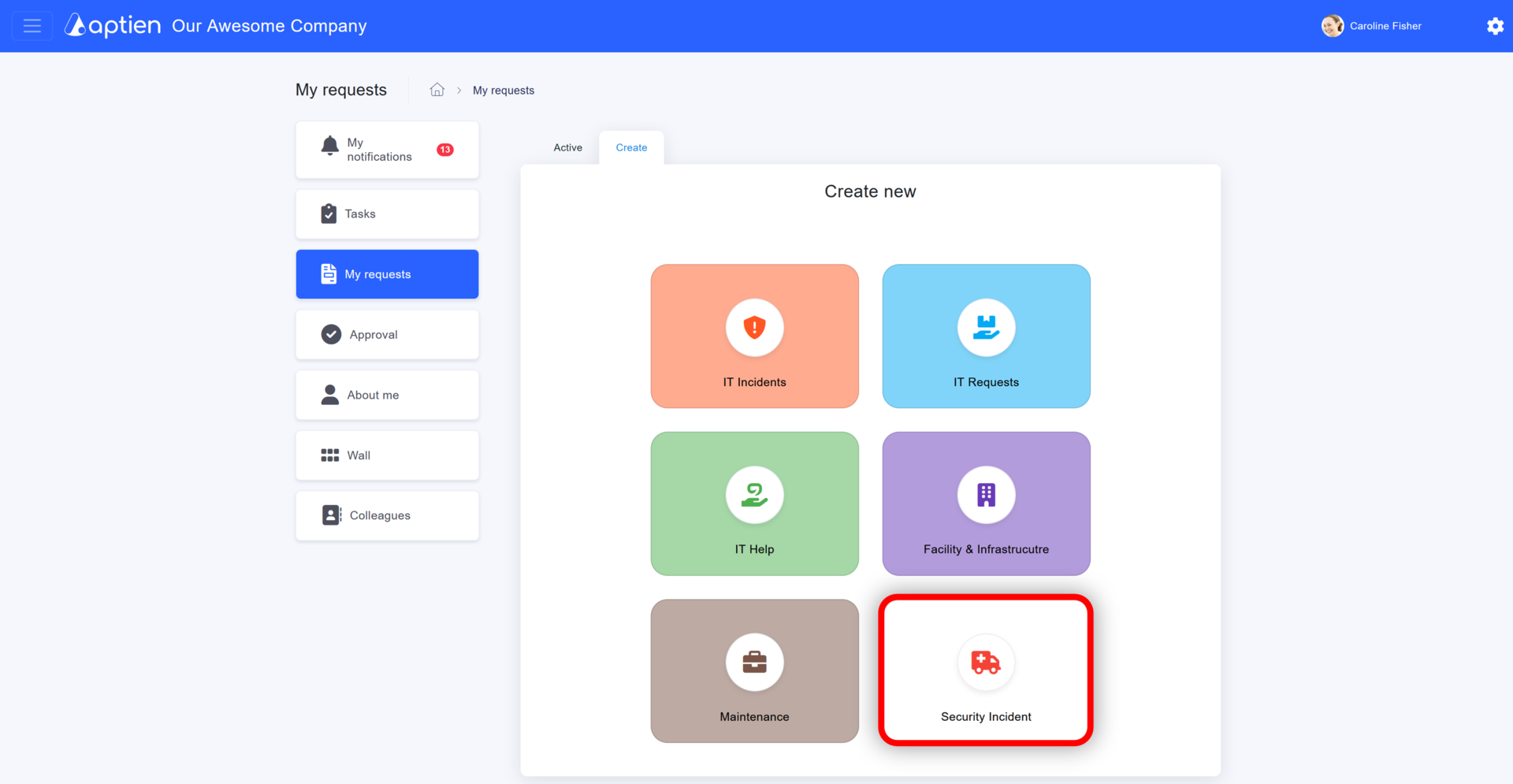Screen dimensions: 1513x784
Task: Go to Approval section
Action: coord(387,334)
